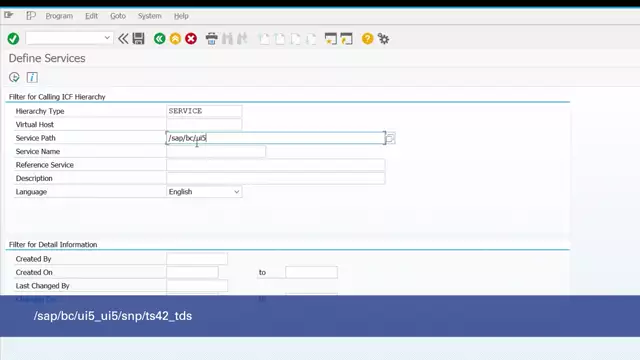
Task: Click the Created By input field
Action: click(x=197, y=259)
